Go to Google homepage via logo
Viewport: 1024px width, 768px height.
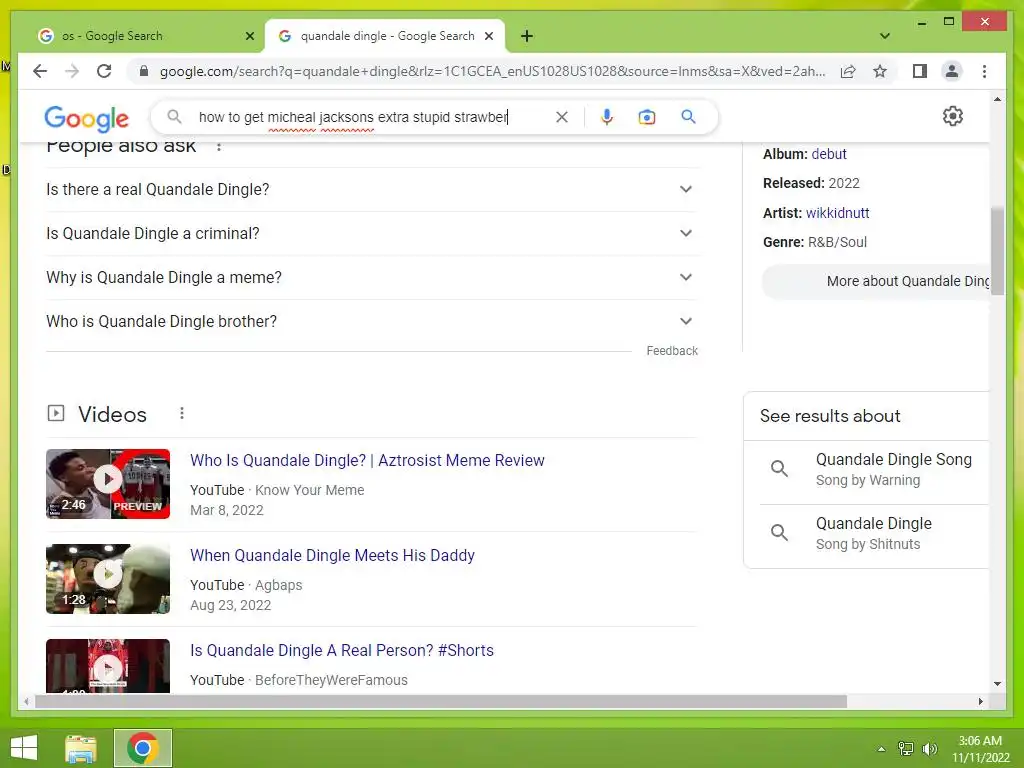(x=86, y=118)
